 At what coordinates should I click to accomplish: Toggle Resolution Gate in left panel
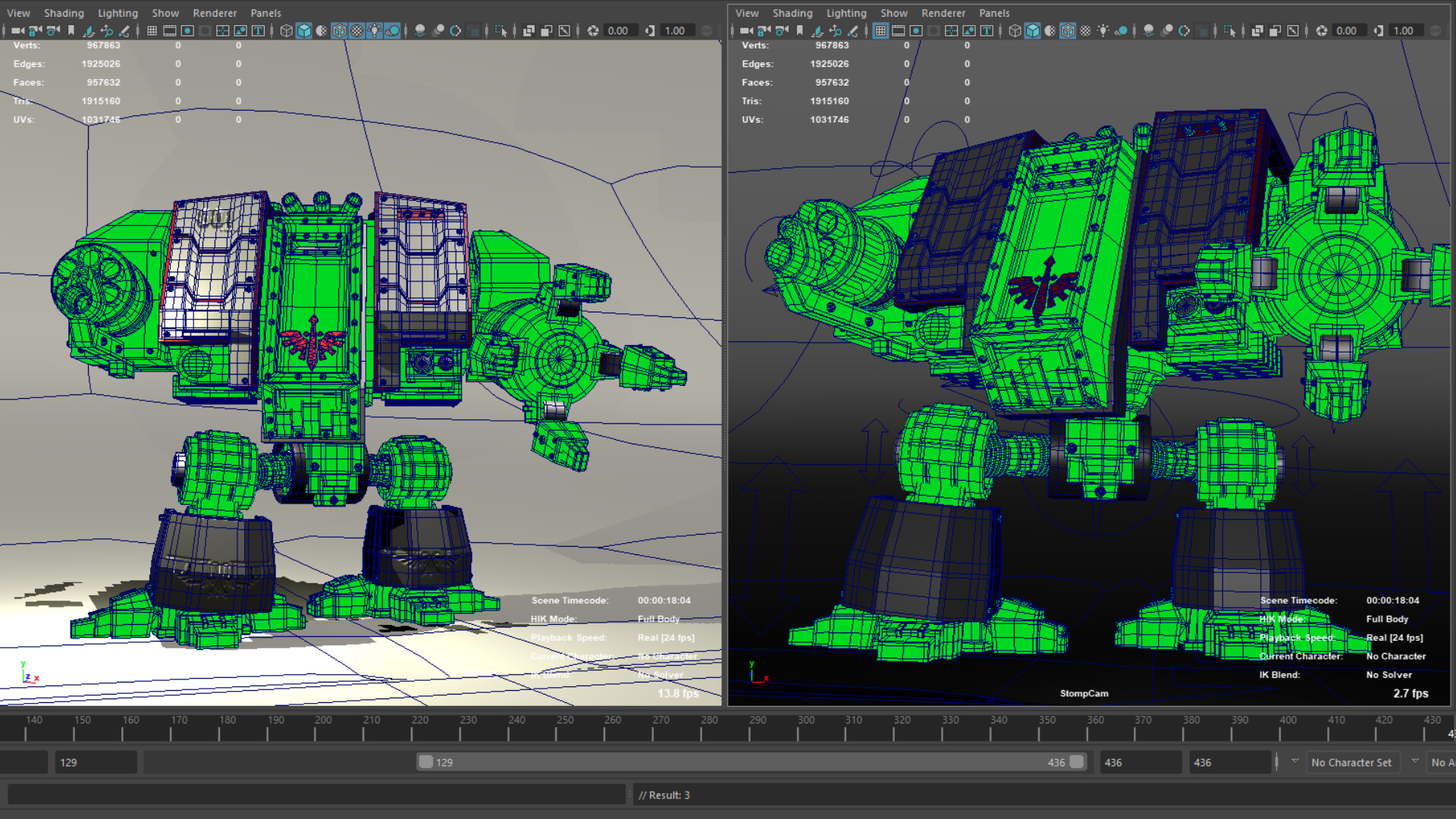187,30
